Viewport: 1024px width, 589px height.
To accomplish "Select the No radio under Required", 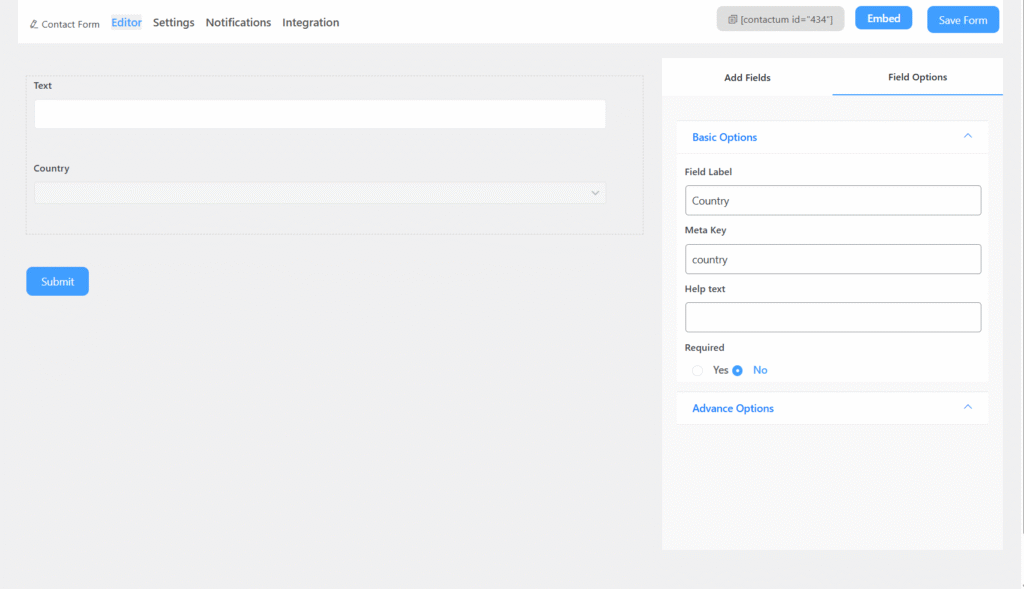I will click(x=738, y=370).
